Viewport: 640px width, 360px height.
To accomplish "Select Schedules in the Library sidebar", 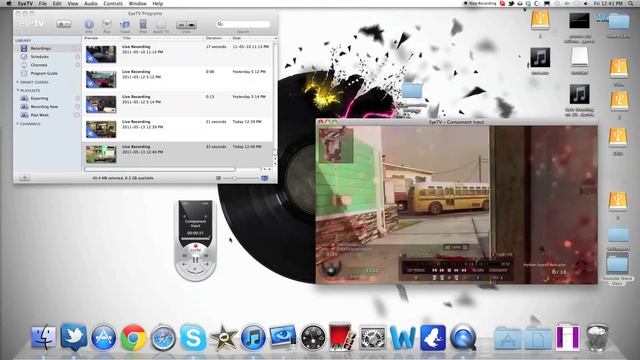I will 47,57.
